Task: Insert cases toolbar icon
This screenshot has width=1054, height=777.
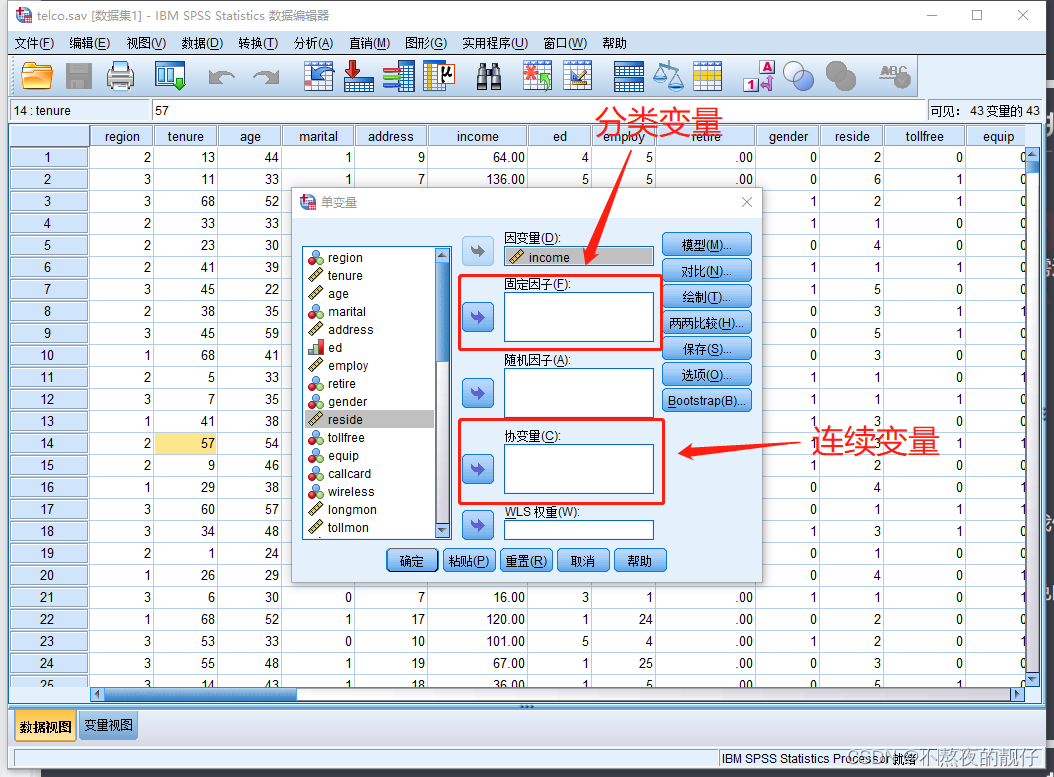Action: click(x=538, y=76)
